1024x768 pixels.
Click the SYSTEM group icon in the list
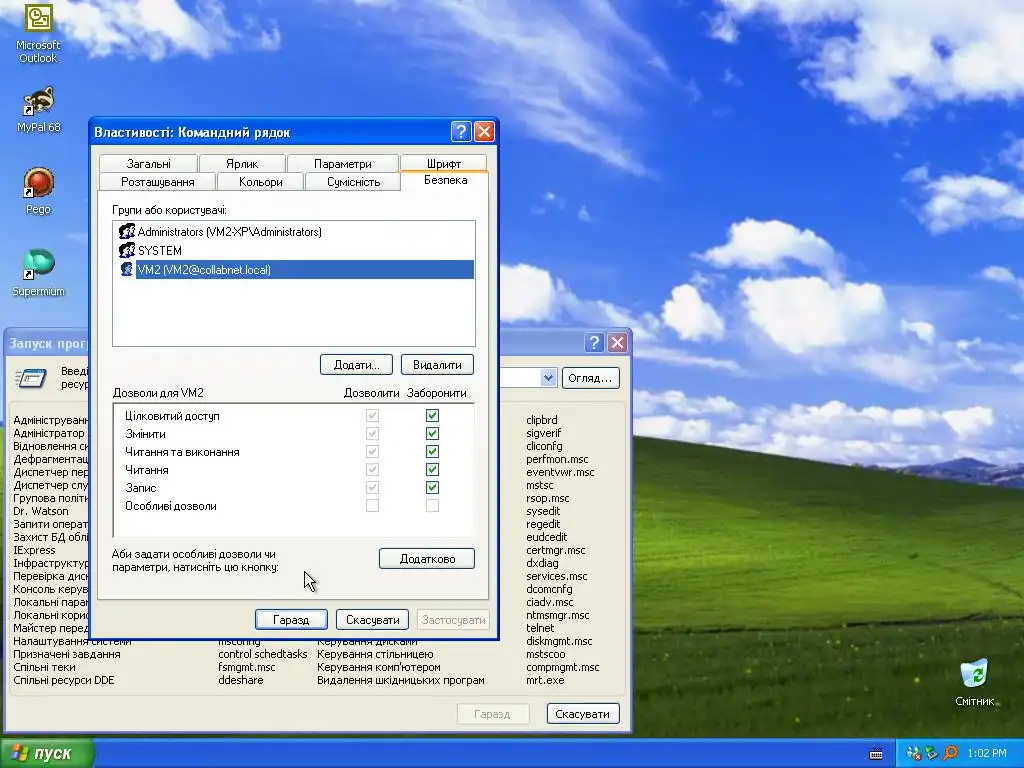[x=127, y=250]
